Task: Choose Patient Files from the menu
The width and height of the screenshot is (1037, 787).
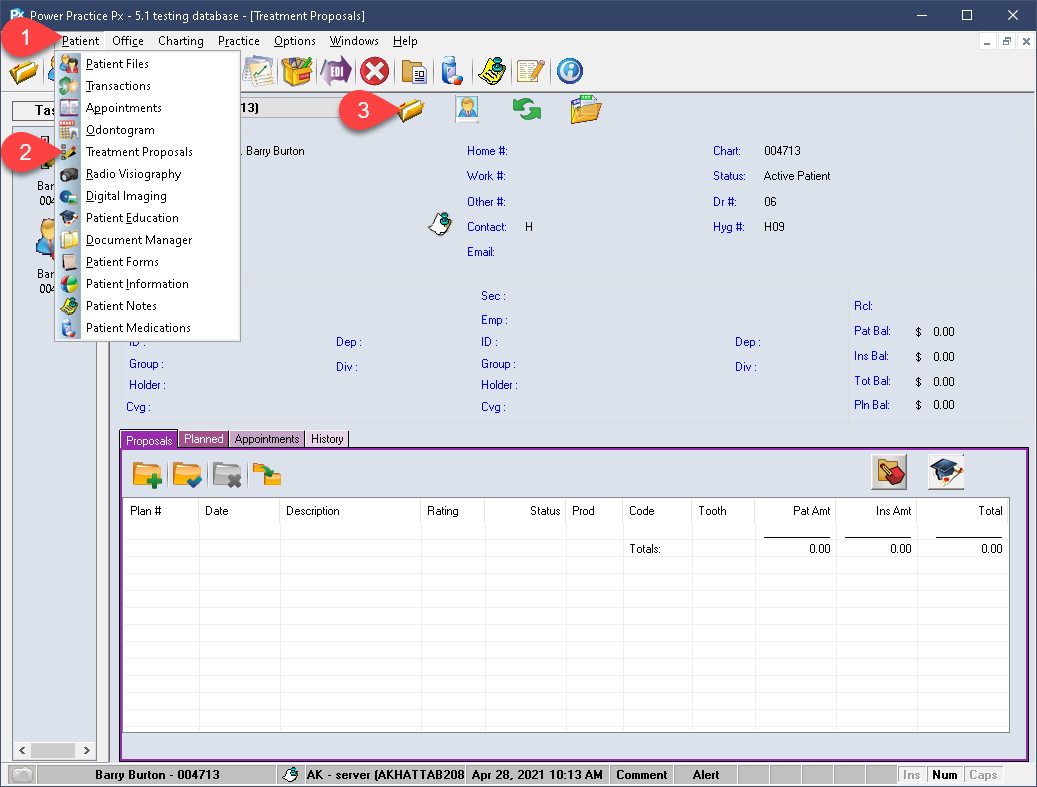Action: [x=147, y=64]
